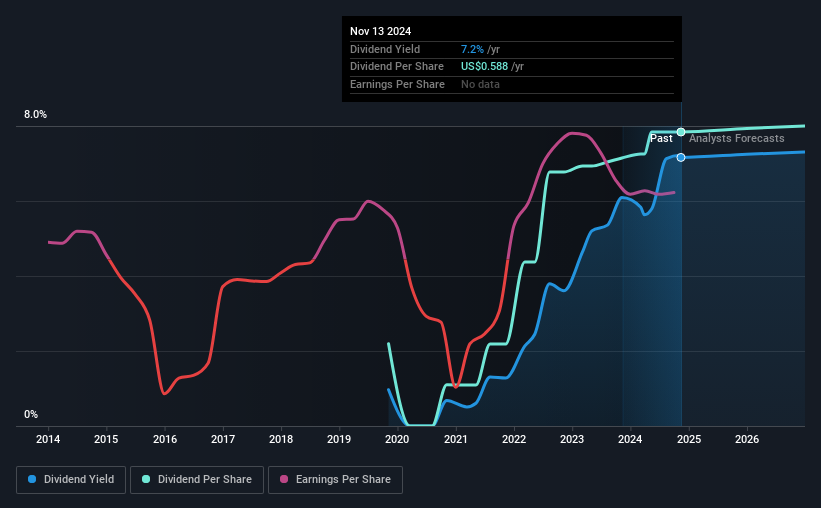Toggle the Earnings Per Share legend button
Viewport: 821px width, 508px height.
[x=335, y=480]
